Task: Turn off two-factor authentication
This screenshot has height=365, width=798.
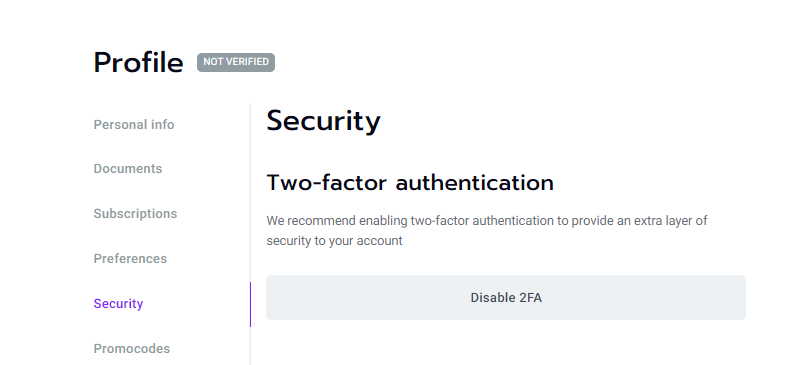Action: [x=506, y=298]
